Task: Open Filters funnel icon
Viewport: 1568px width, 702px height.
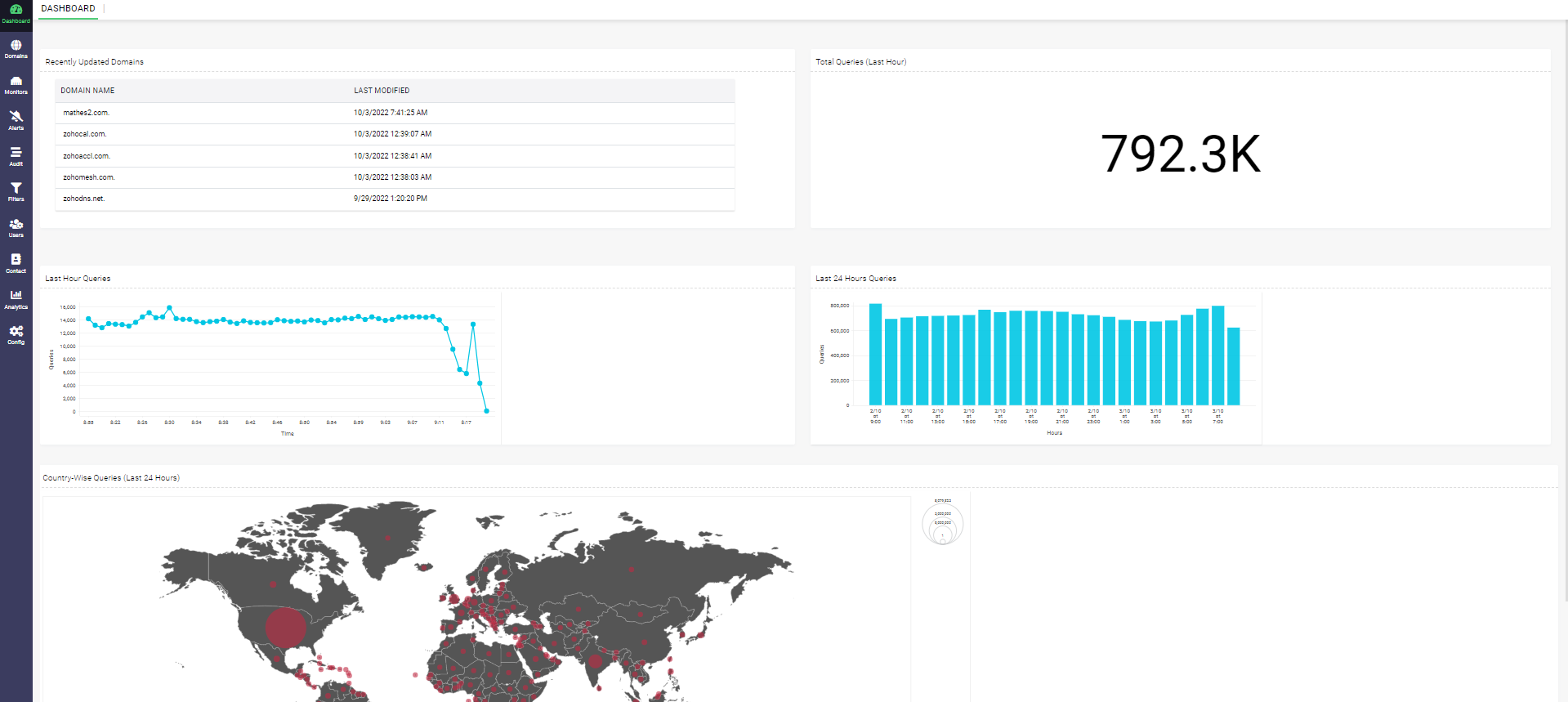Action: [x=16, y=192]
